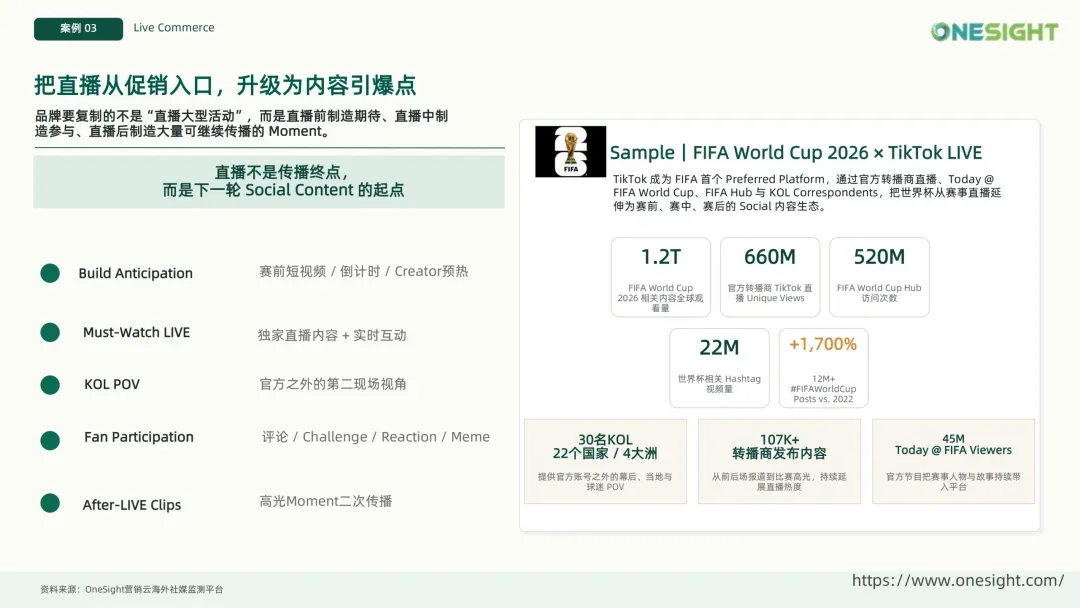This screenshot has height=608, width=1080.
Task: Open the https://www.onesight.com/ link
Action: [957, 580]
